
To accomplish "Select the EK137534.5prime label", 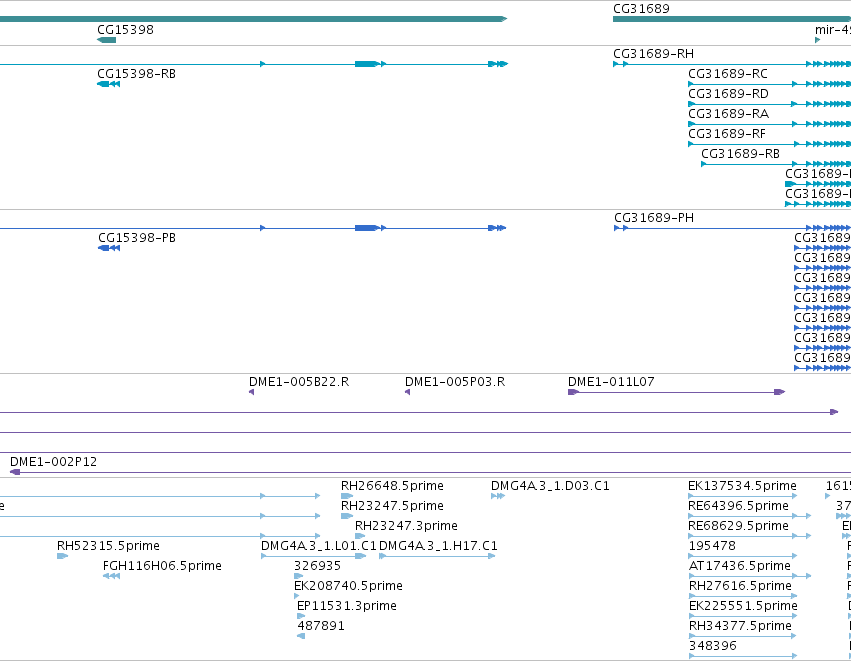I will click(742, 486).
